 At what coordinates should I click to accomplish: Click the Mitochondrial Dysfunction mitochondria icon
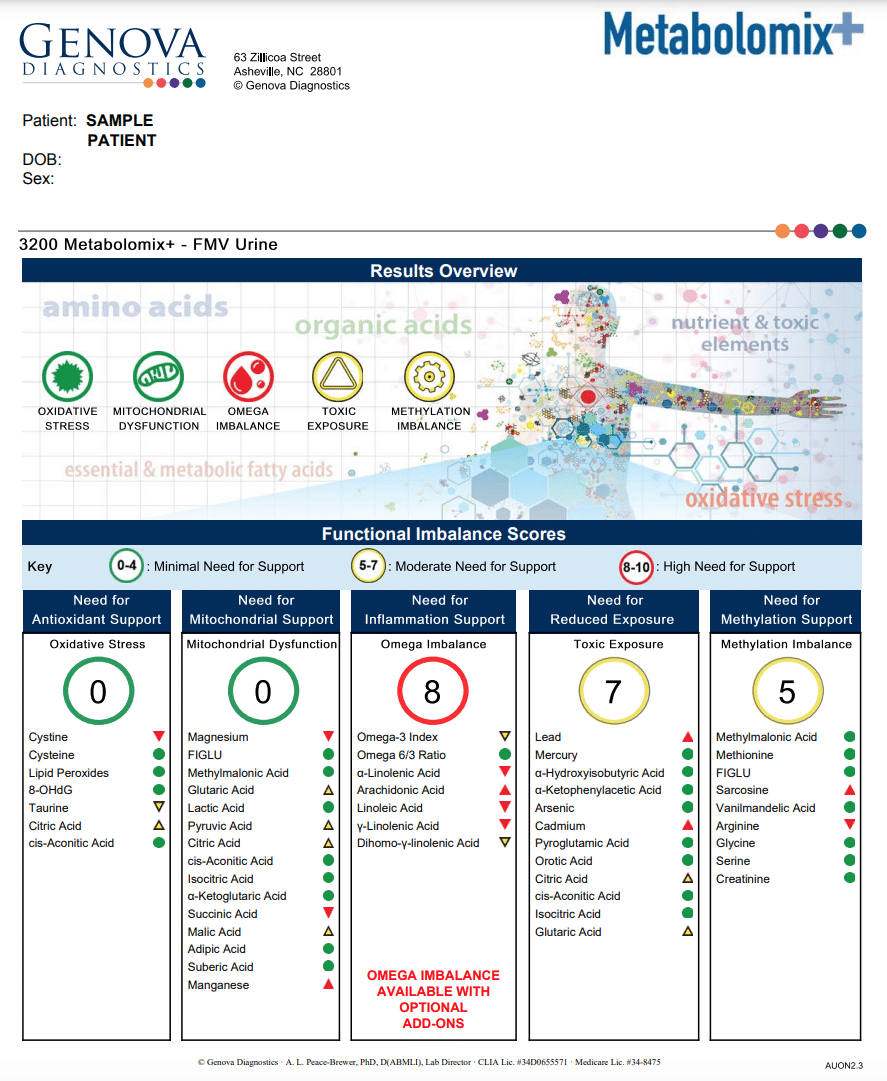point(158,377)
